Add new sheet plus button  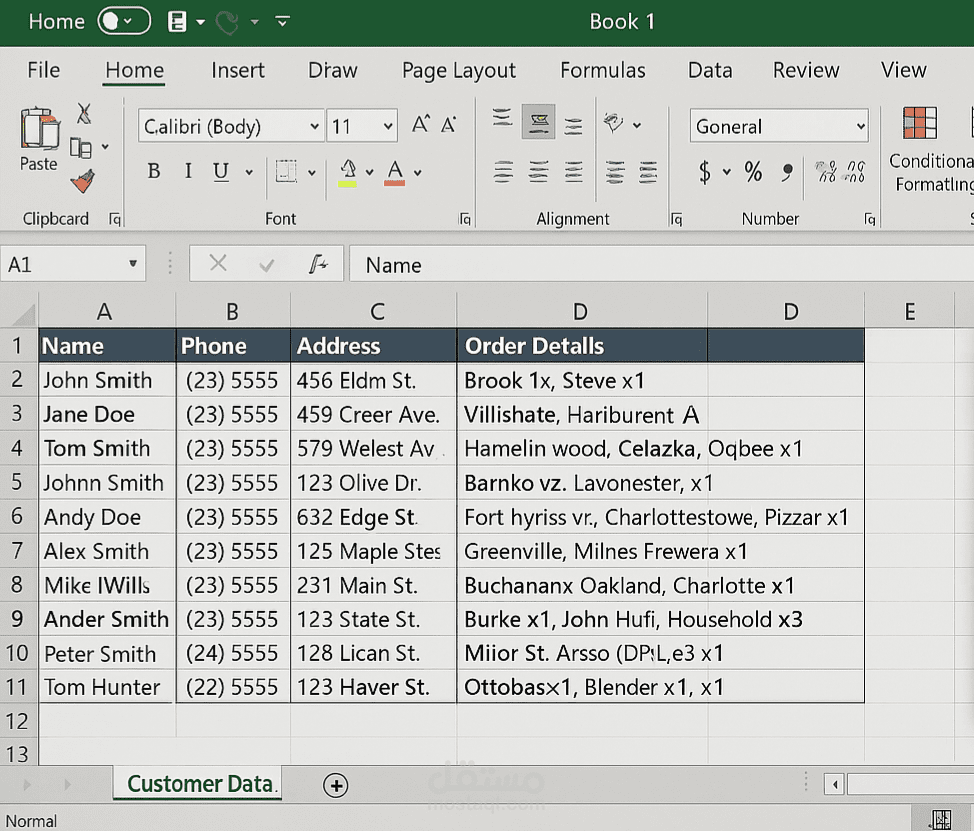pos(335,786)
